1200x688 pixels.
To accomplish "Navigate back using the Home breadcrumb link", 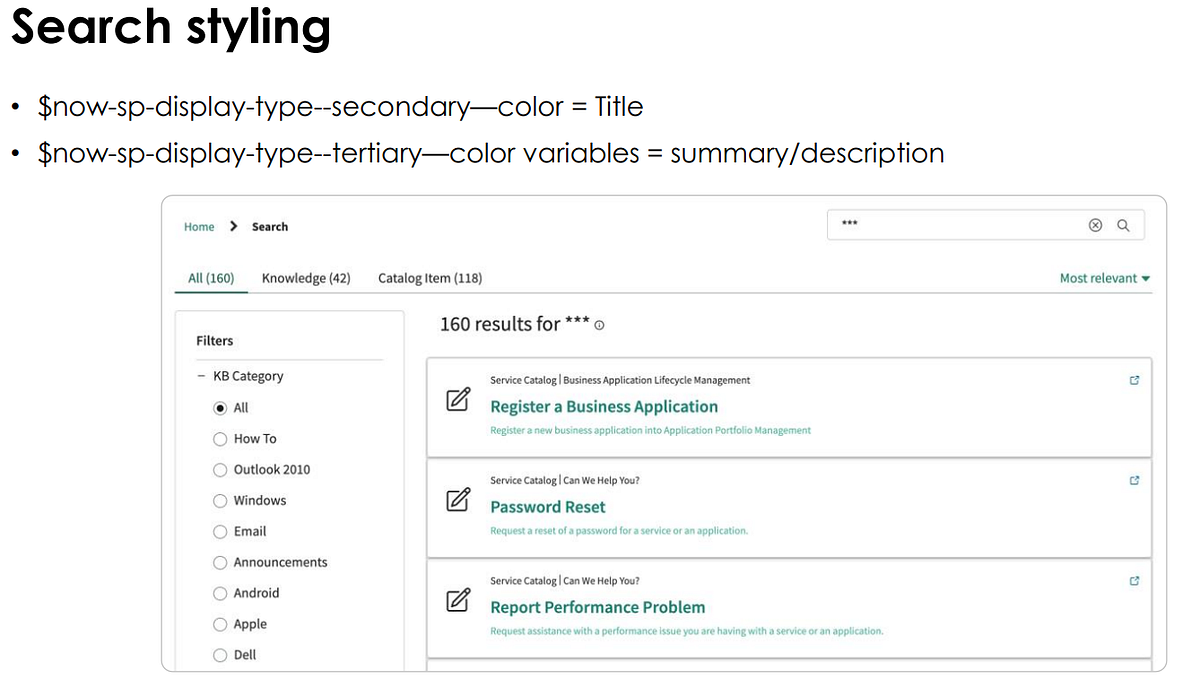I will coord(199,226).
